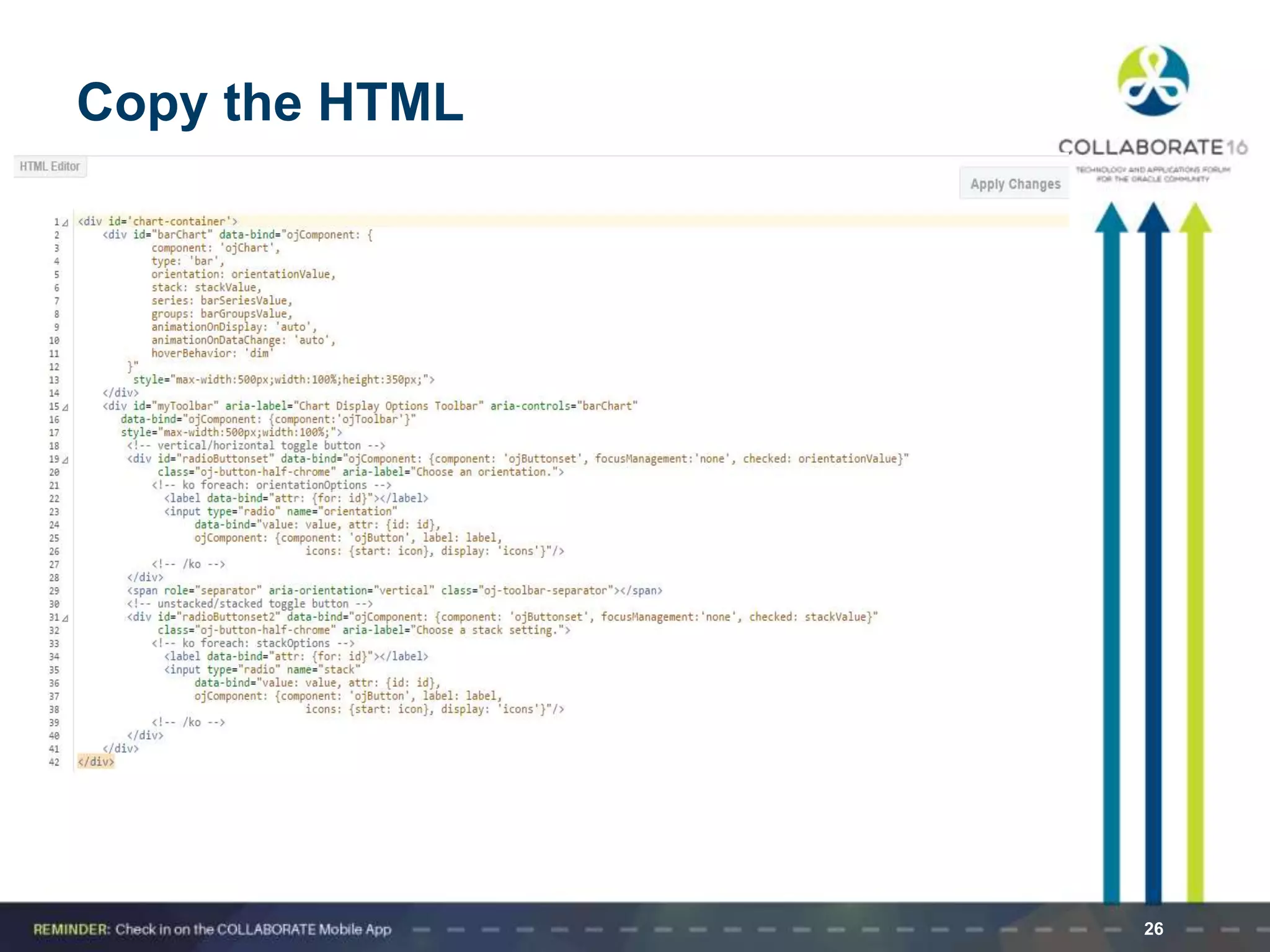Collapse the code fold at line 1
The image size is (1270, 952).
click(65, 223)
